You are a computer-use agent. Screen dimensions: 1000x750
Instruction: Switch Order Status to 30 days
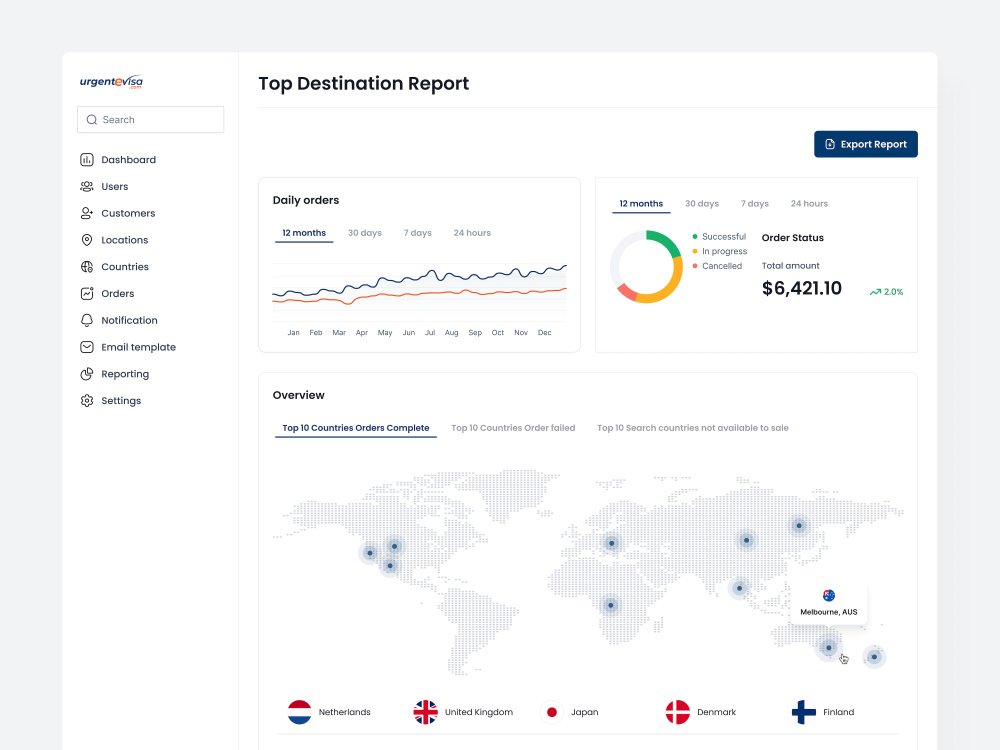[x=702, y=204]
